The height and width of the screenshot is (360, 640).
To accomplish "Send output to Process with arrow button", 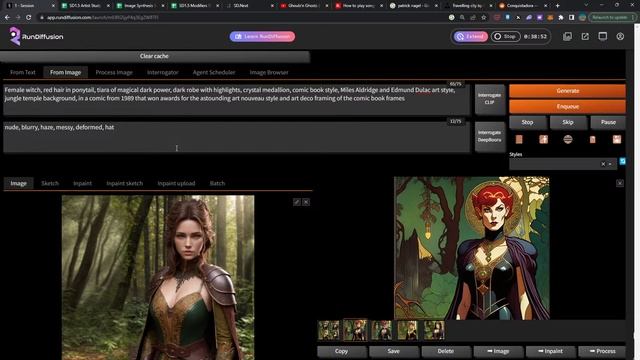I will [602, 351].
